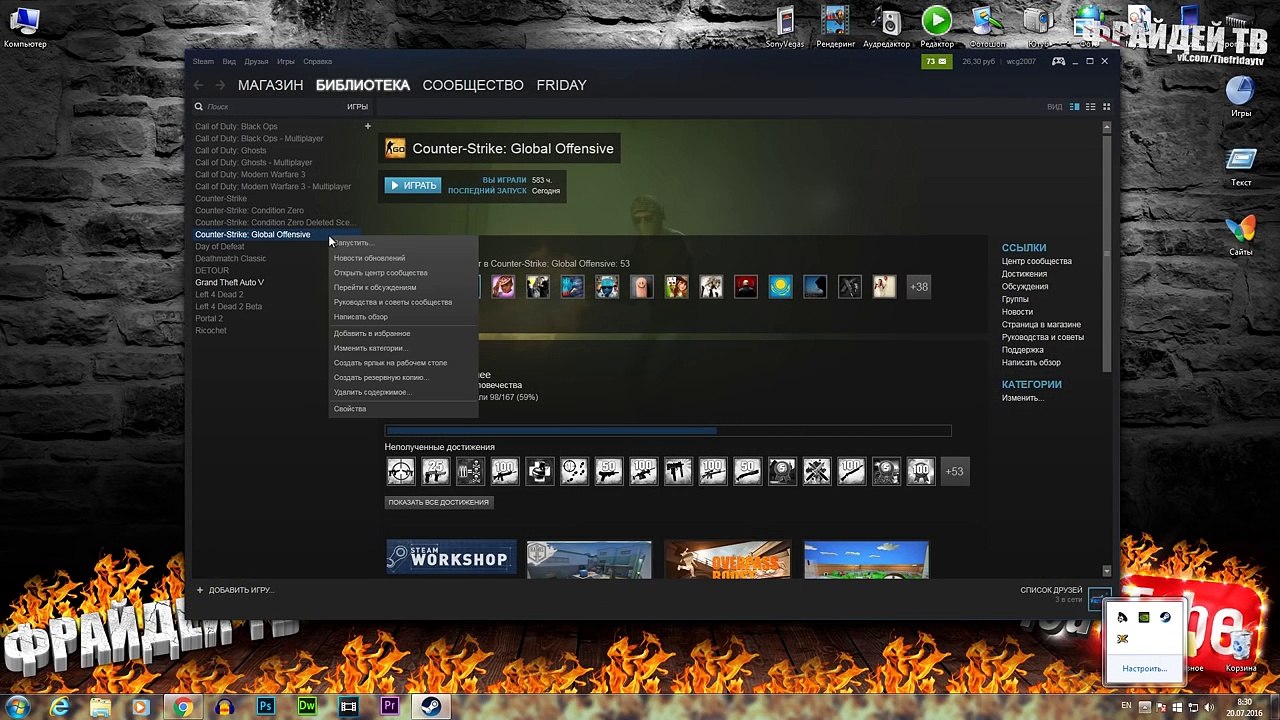The height and width of the screenshot is (720, 1280).
Task: Open the wcg2007 account name dropdown
Action: [x=1021, y=61]
